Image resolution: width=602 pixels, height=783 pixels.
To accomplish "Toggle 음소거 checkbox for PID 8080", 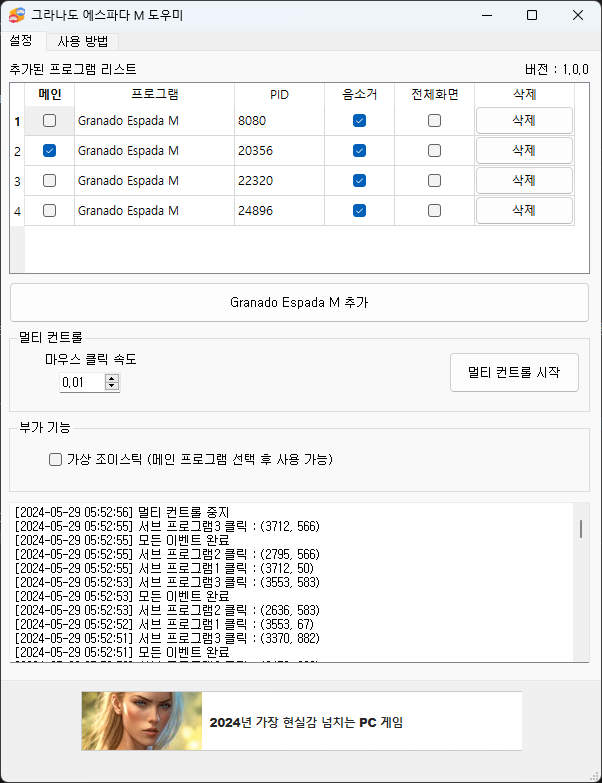I will pos(359,120).
